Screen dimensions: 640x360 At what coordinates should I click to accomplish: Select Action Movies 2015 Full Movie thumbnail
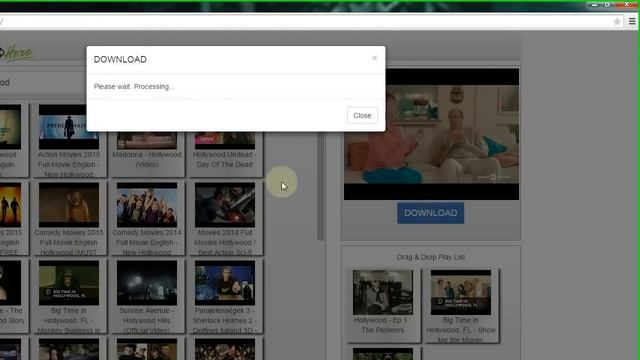69,127
